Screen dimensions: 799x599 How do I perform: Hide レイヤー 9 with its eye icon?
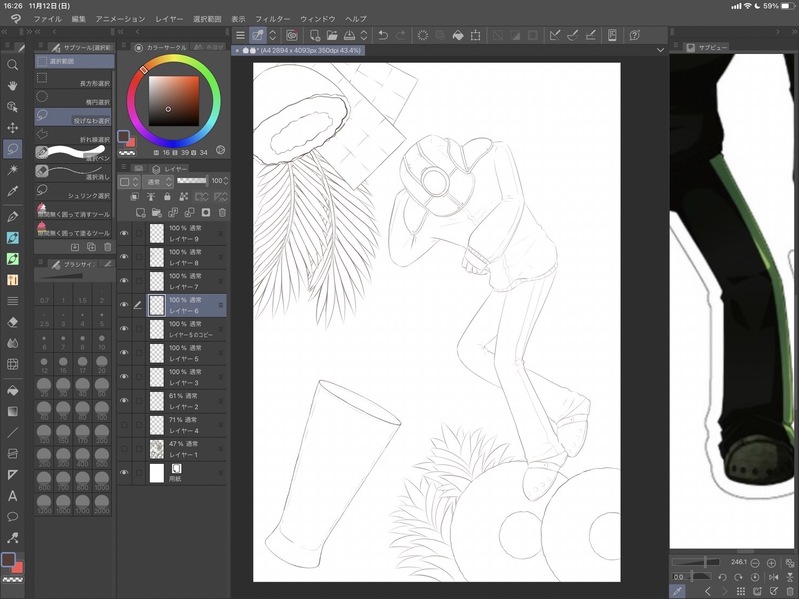click(124, 233)
